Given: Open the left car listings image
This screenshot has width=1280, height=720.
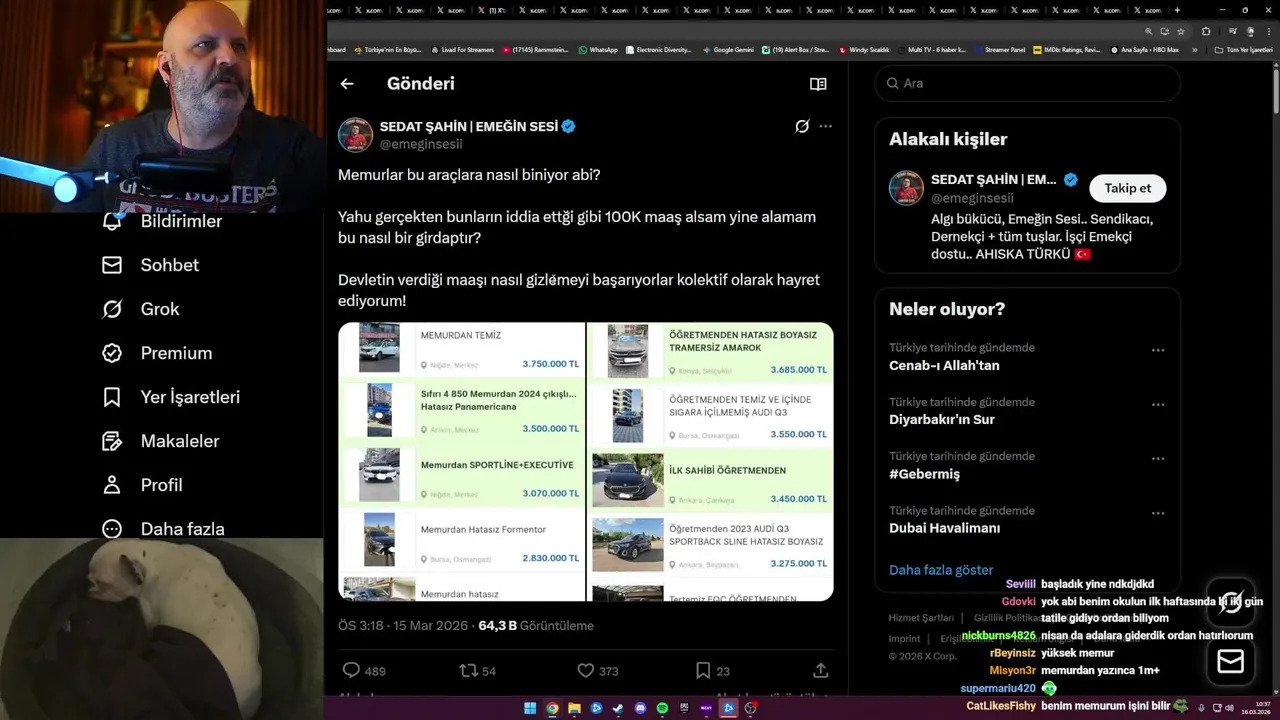Looking at the screenshot, I should tap(461, 461).
